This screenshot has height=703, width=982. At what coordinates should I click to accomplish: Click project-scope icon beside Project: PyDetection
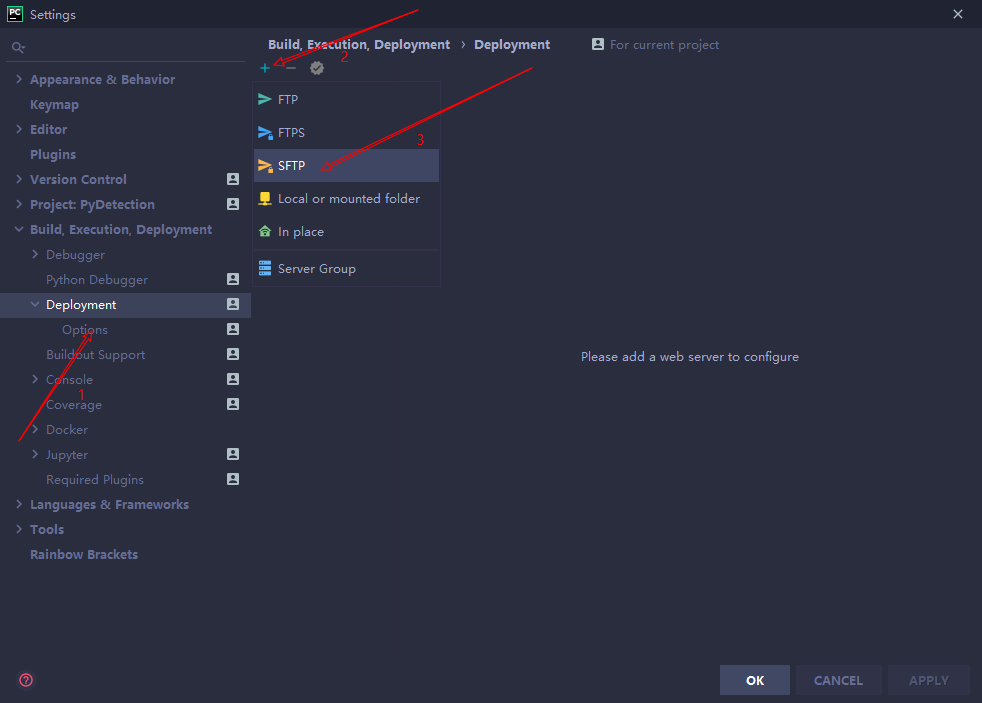(x=233, y=204)
